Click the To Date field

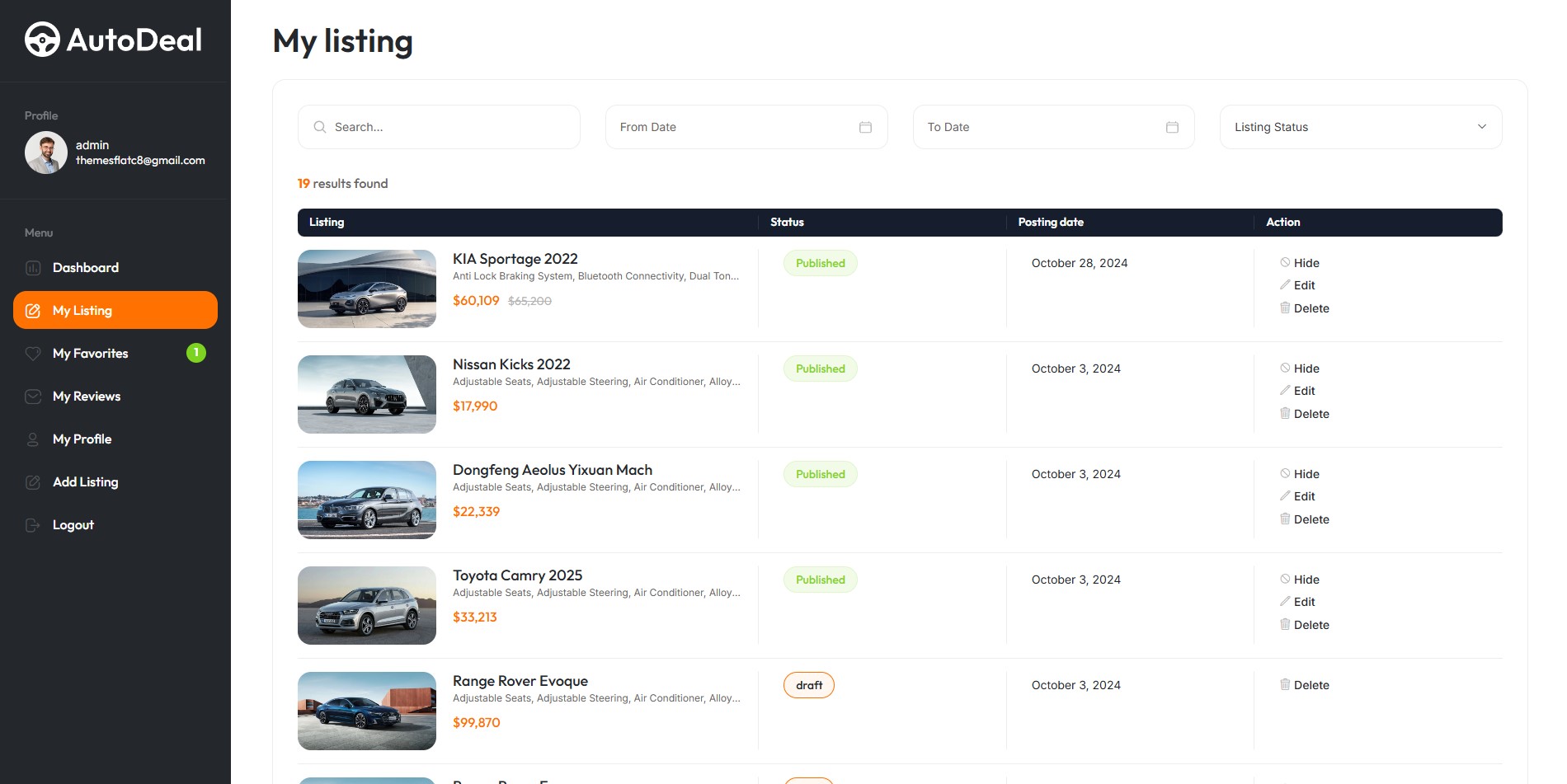coord(1053,127)
